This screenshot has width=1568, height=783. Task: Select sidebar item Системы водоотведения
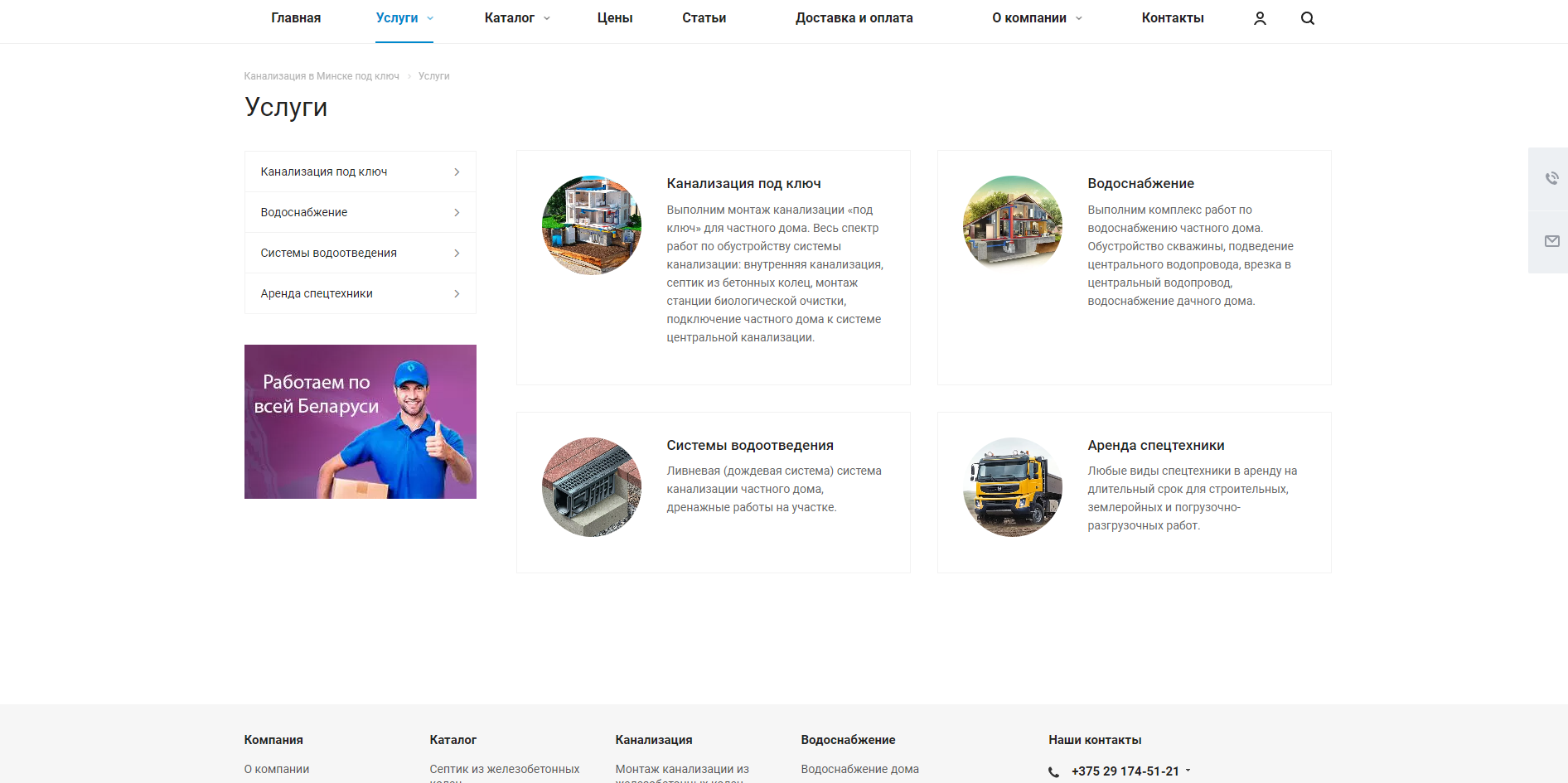coord(361,253)
